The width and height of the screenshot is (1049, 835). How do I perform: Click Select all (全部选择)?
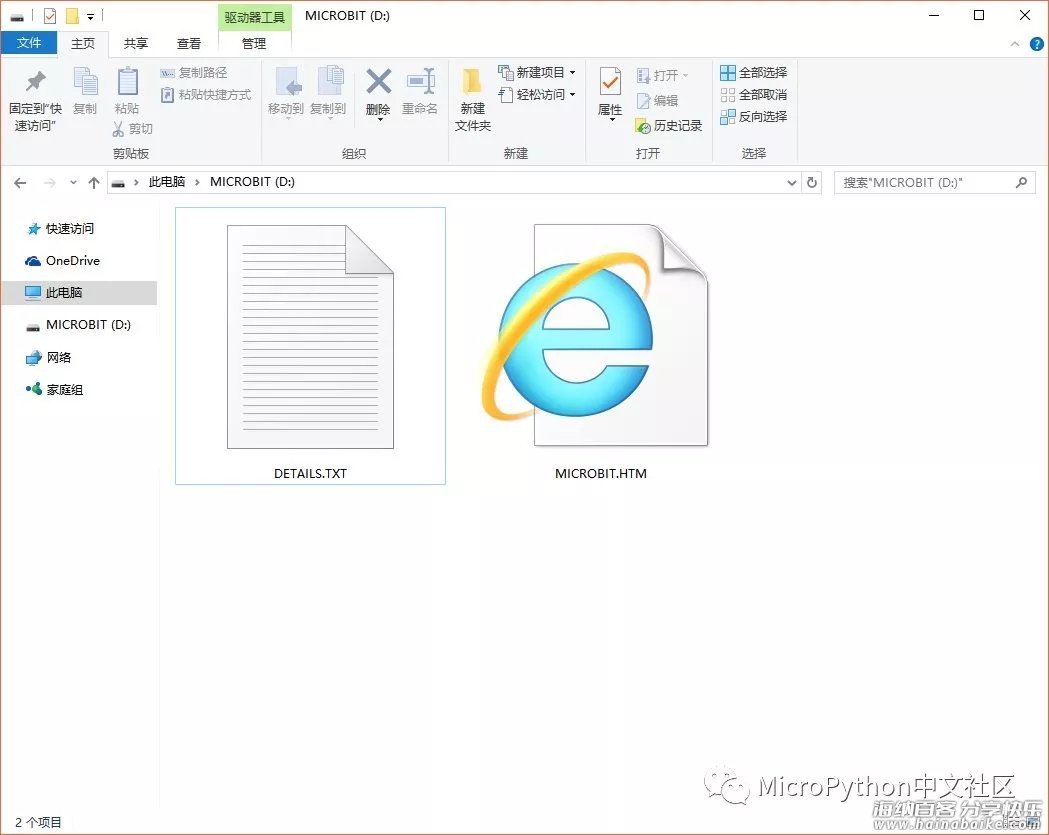[753, 72]
